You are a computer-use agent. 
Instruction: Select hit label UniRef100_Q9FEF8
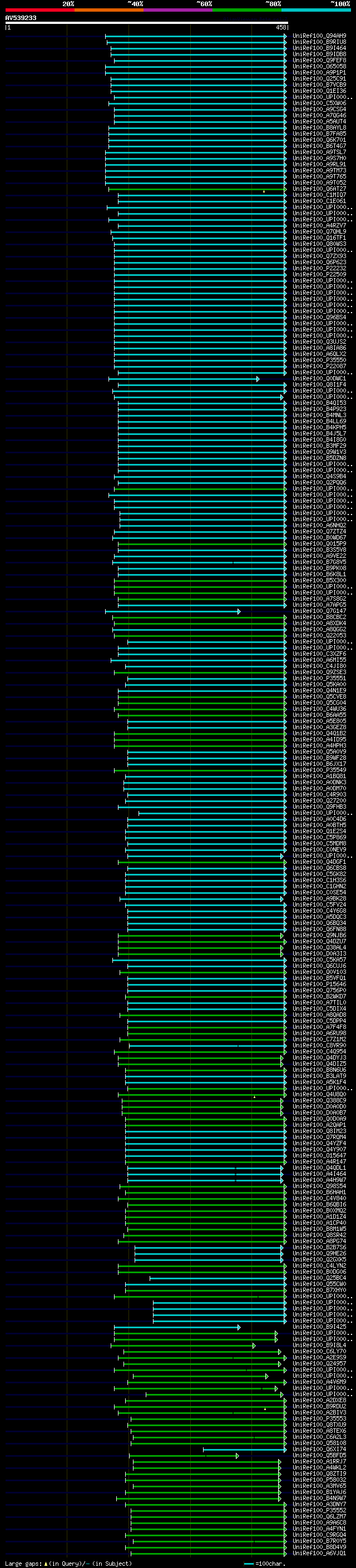coord(319,60)
